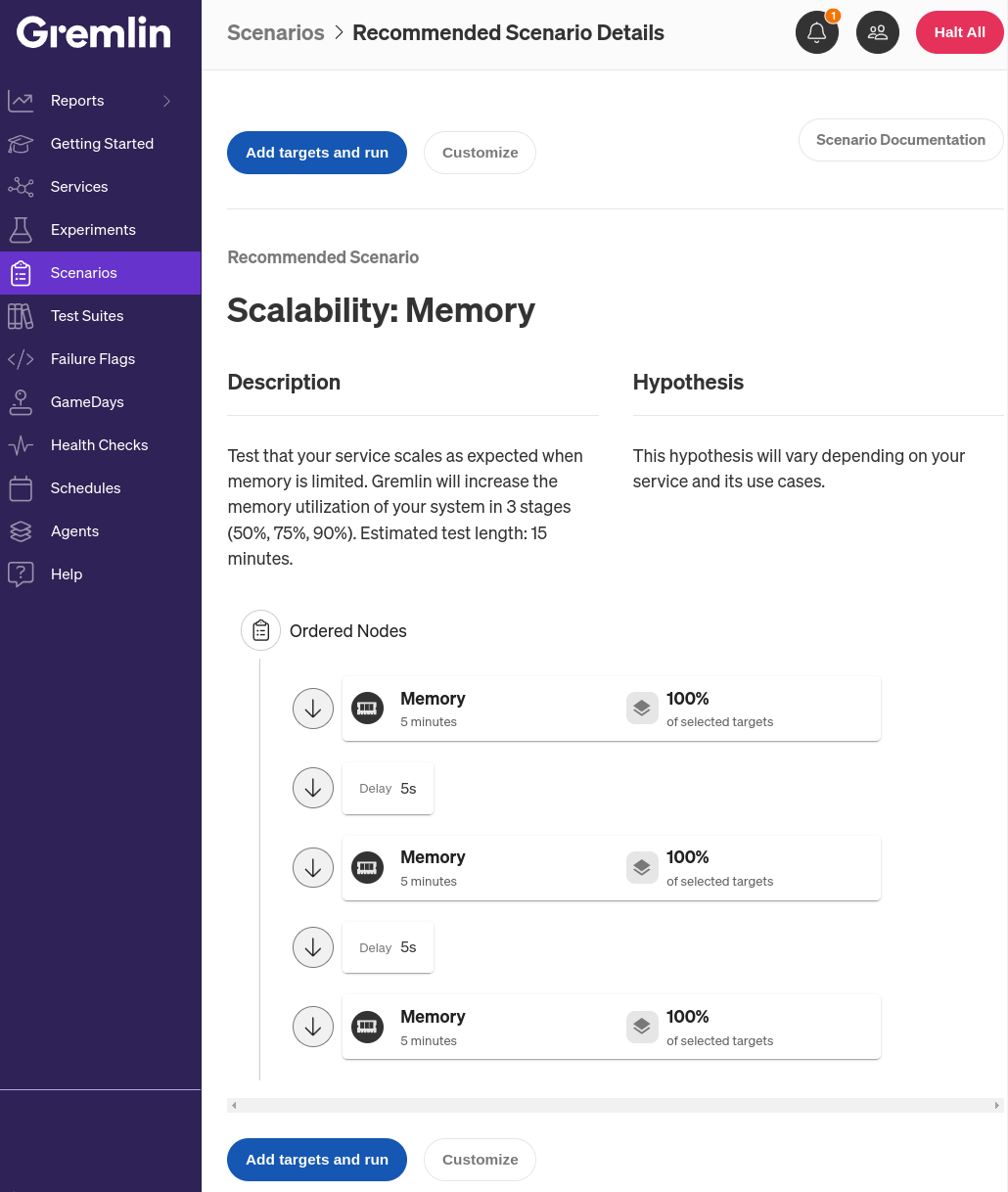
Task: Click the Getting Started graduation cap icon
Action: 21,144
